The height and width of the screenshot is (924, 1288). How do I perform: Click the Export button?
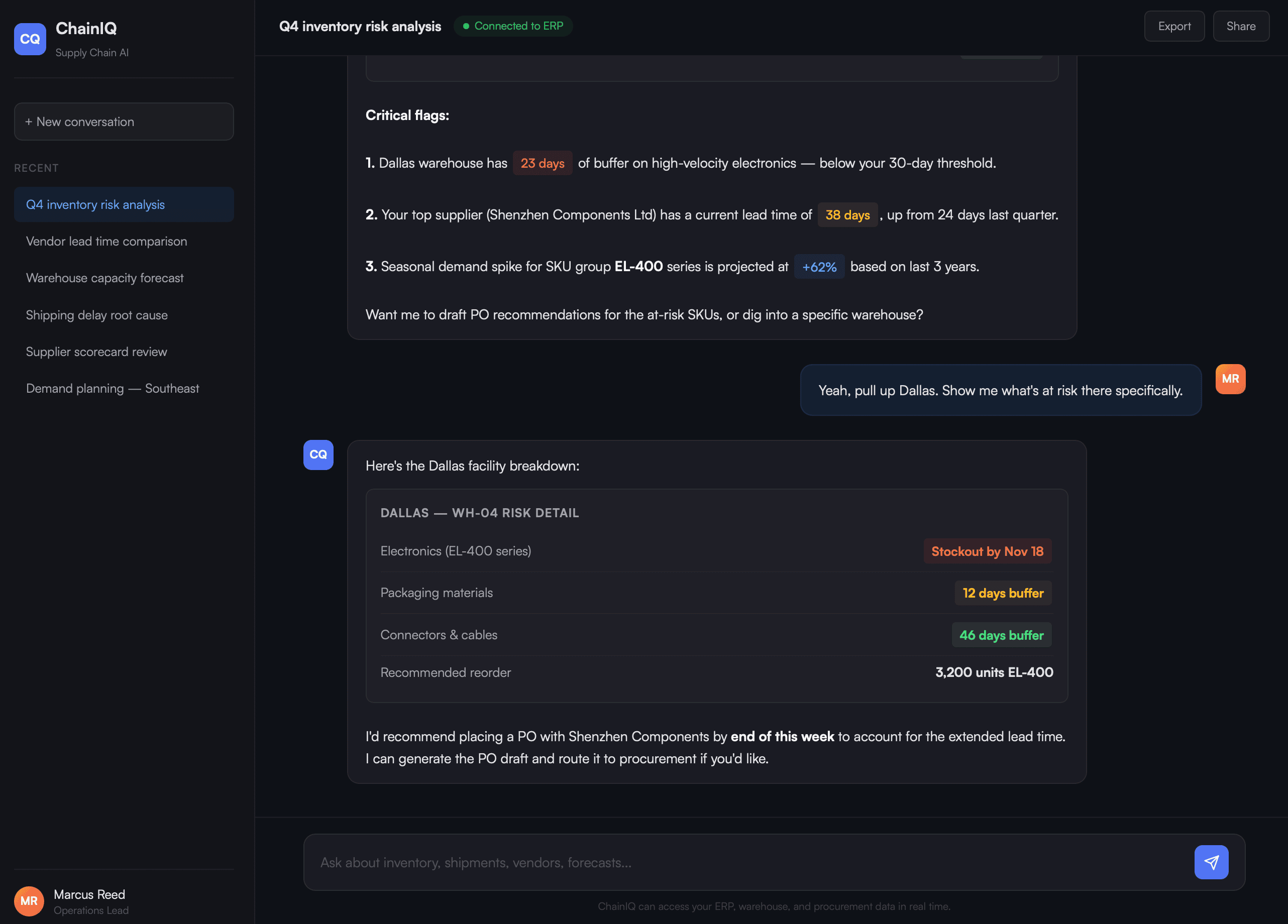click(1174, 26)
